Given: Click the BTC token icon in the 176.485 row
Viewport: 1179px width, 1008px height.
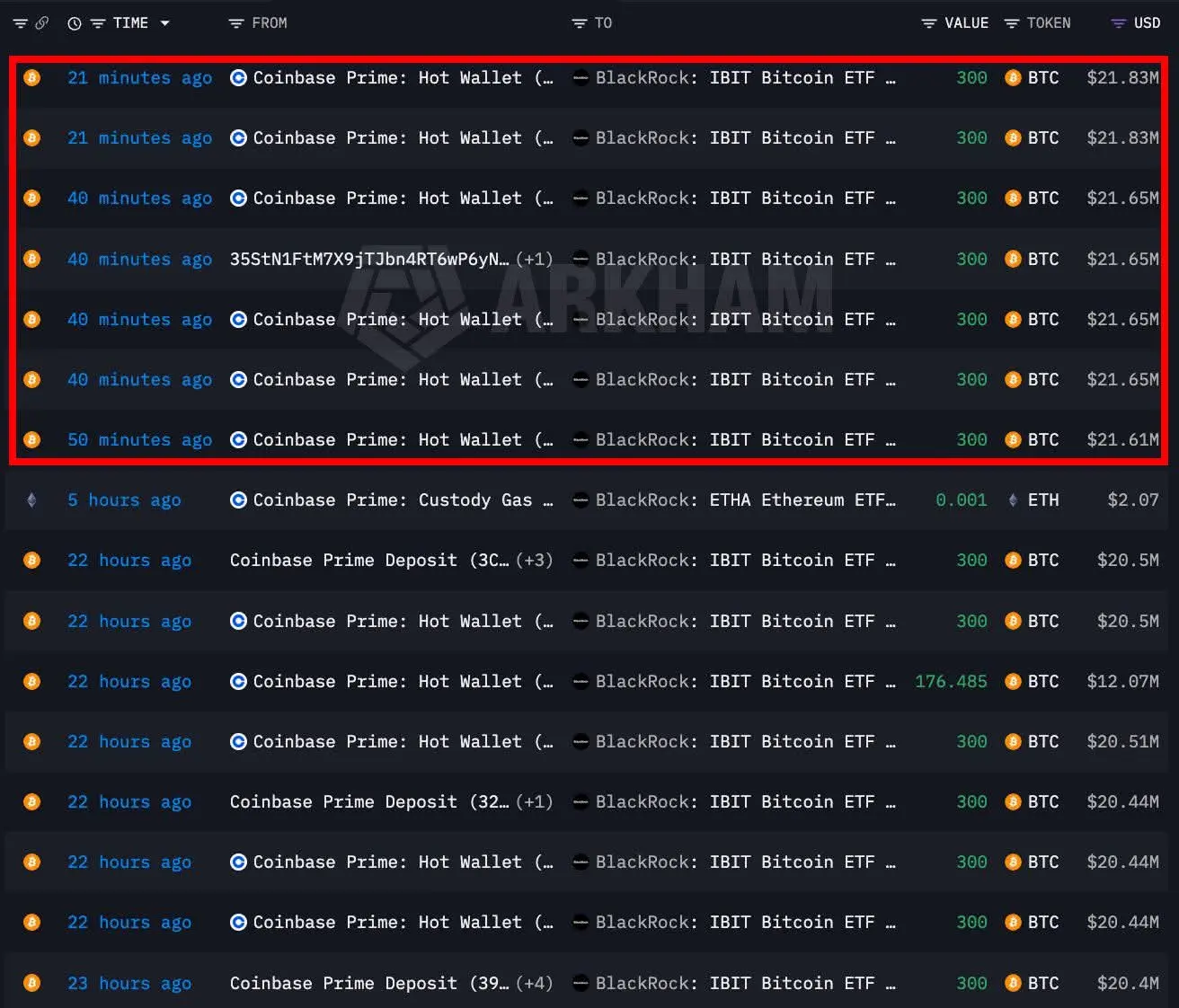Looking at the screenshot, I should (x=1013, y=682).
